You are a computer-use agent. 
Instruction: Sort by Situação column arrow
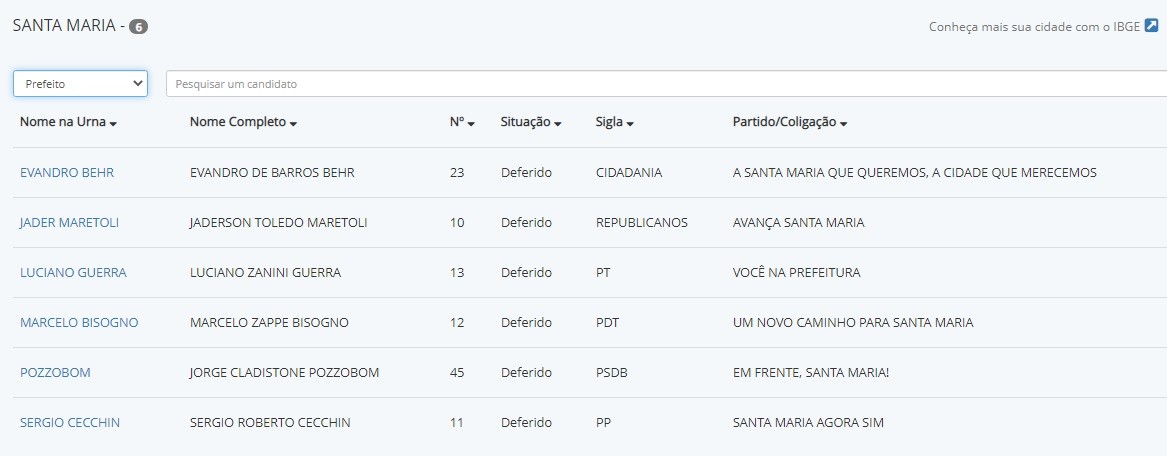(557, 124)
